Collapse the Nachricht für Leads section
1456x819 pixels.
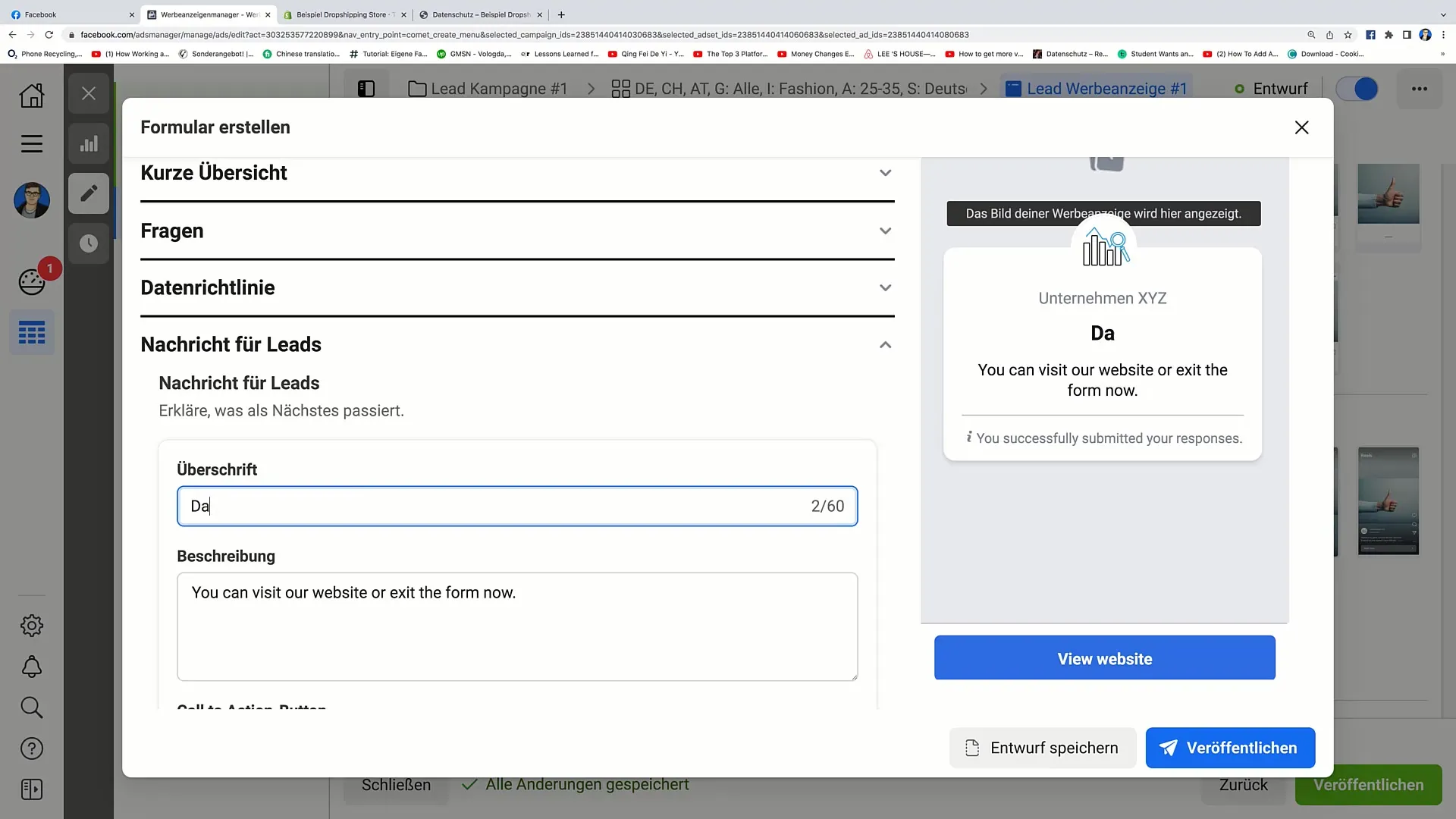click(x=517, y=344)
